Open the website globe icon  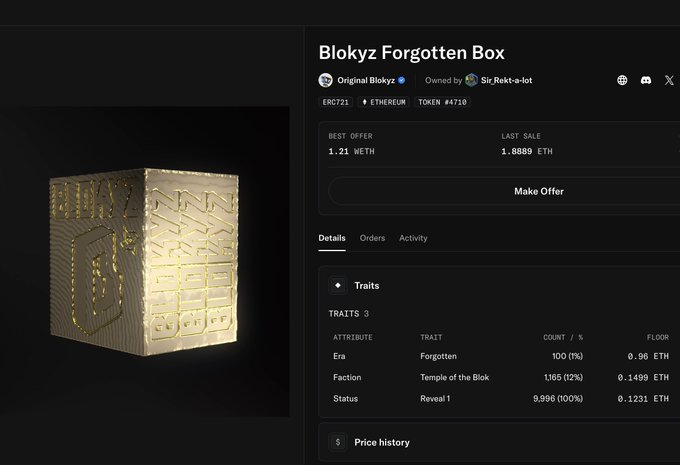[622, 80]
